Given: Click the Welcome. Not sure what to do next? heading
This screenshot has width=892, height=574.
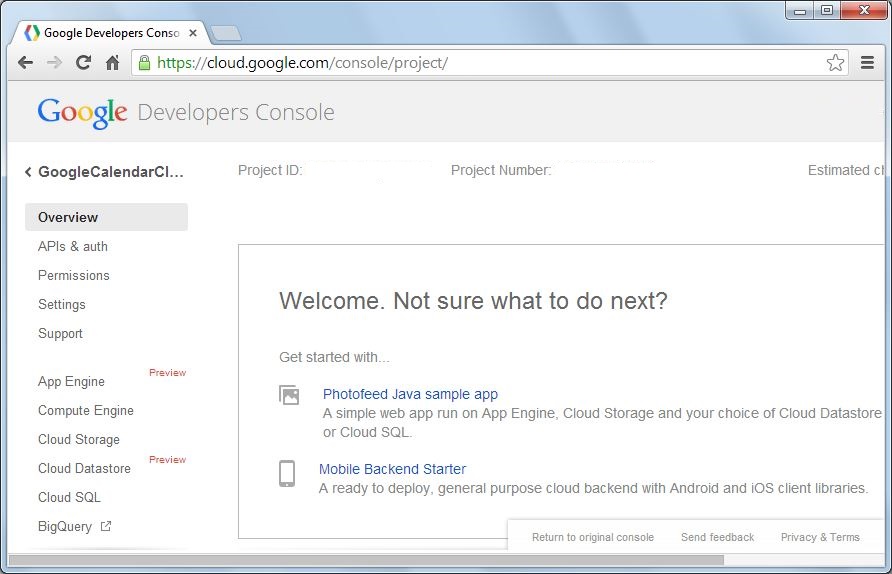Looking at the screenshot, I should pyautogui.click(x=473, y=301).
